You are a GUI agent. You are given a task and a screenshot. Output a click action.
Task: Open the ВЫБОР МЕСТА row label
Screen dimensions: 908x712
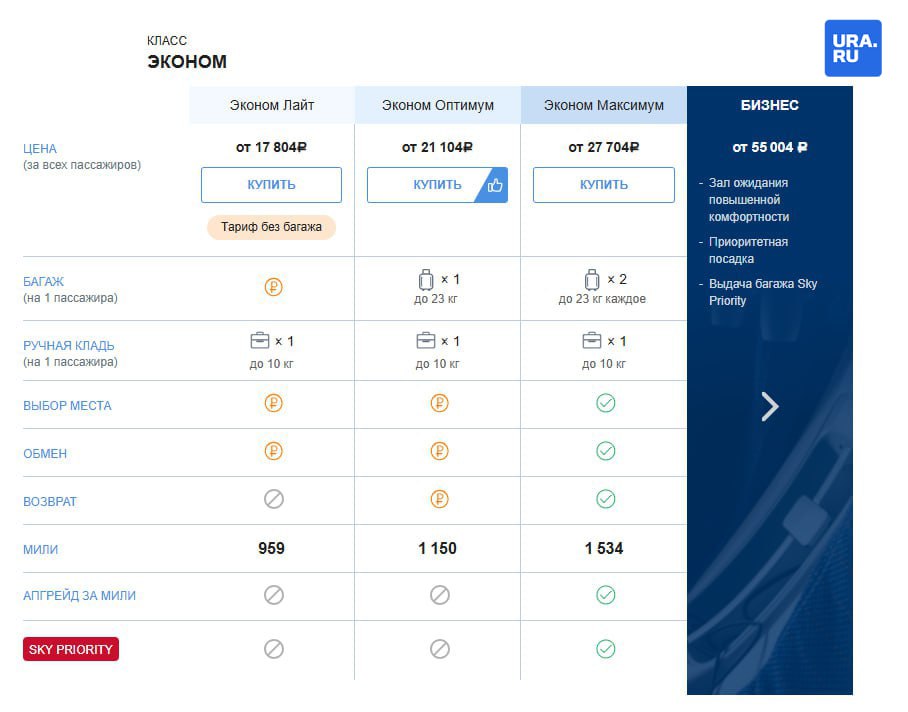click(x=67, y=406)
